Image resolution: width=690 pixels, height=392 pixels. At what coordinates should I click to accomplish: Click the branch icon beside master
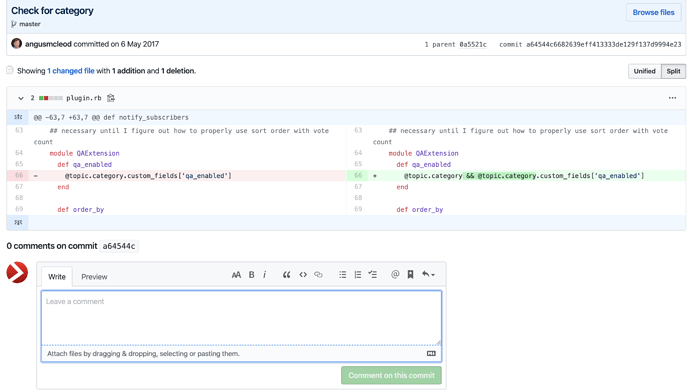[14, 24]
